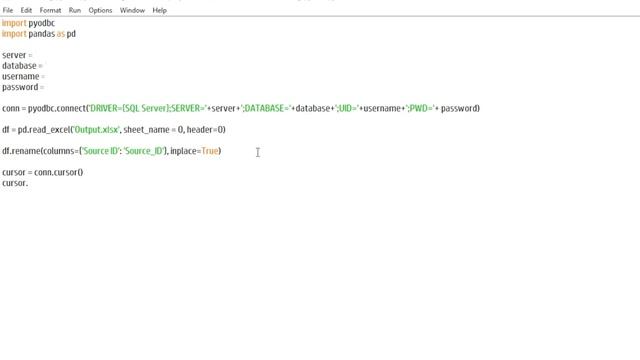Click 'header=0' argument
640x360 pixels.
pyautogui.click(x=205, y=130)
